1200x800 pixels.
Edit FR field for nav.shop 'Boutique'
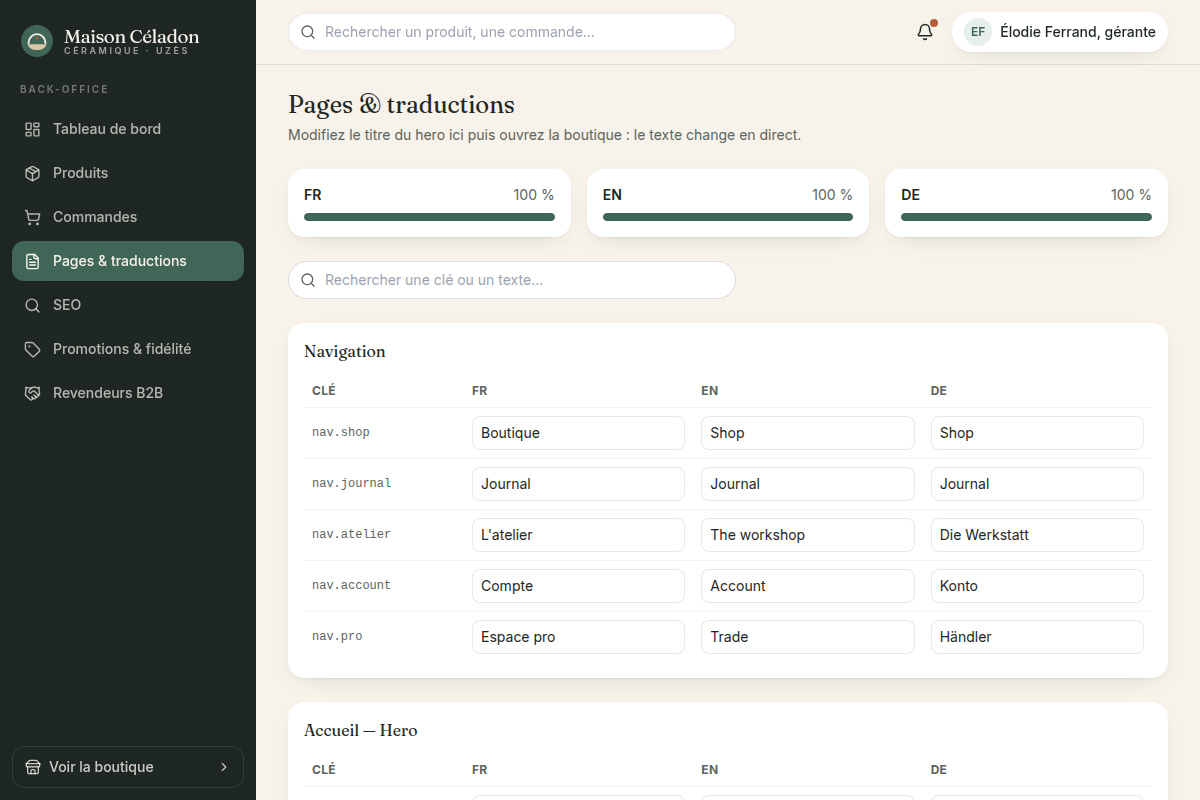(x=578, y=433)
